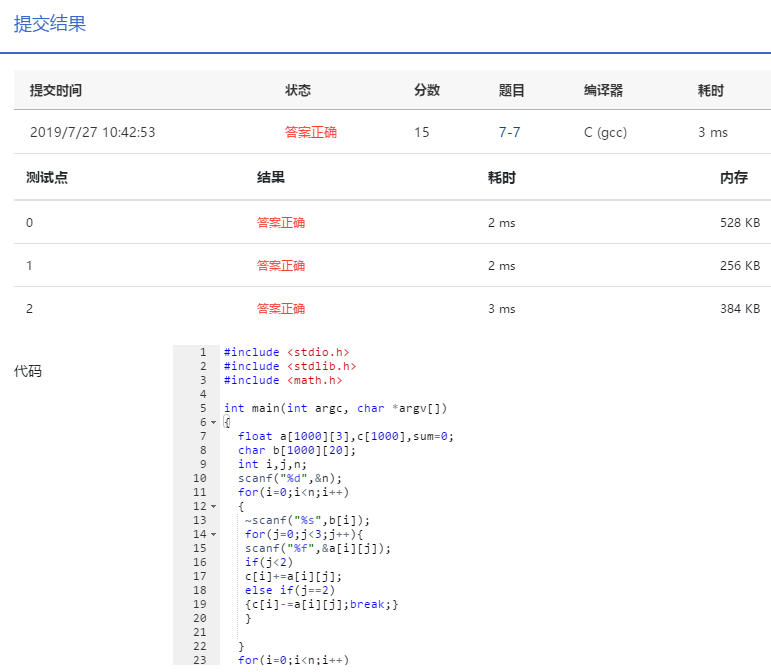Click test point 0 number
Screen dimensions: 771x672
tap(30, 223)
